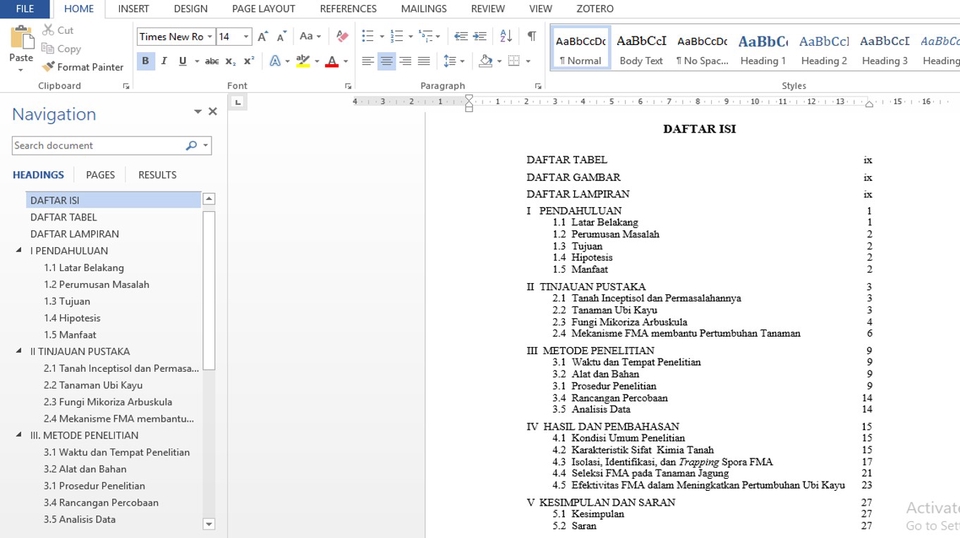Screen dimensions: 960x538
Task: Show RESULTS view in Navigation pane
Action: [157, 175]
